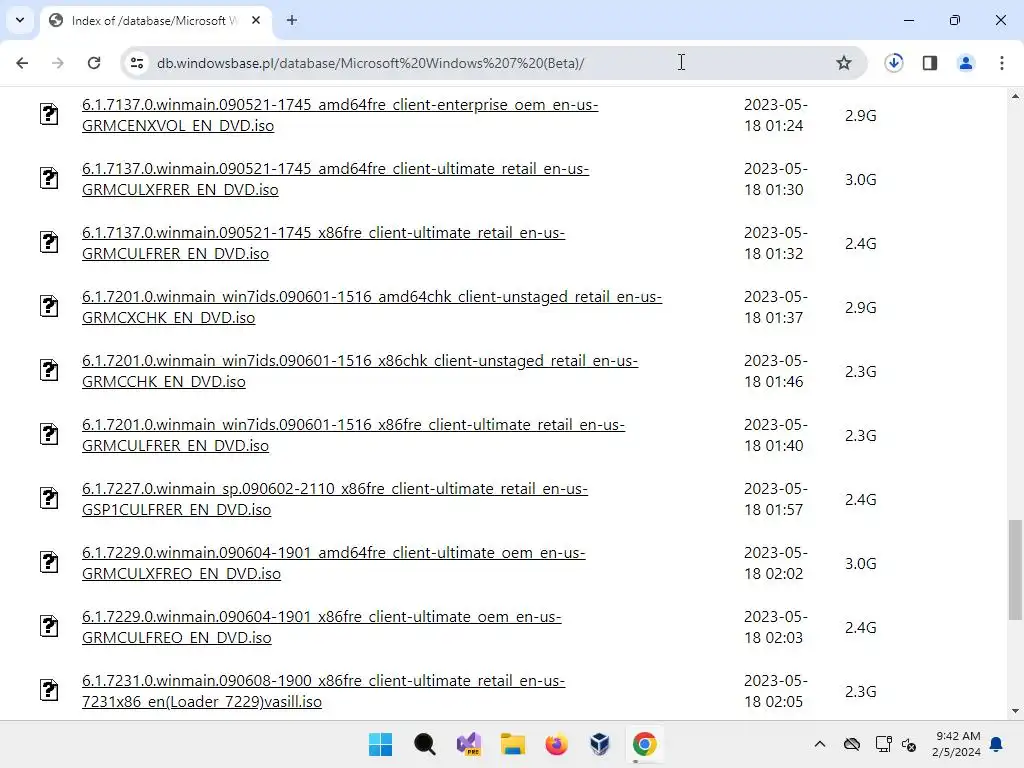Screen dimensions: 1024x768
Task: Click Chrome icon in taskbar
Action: tap(645, 744)
